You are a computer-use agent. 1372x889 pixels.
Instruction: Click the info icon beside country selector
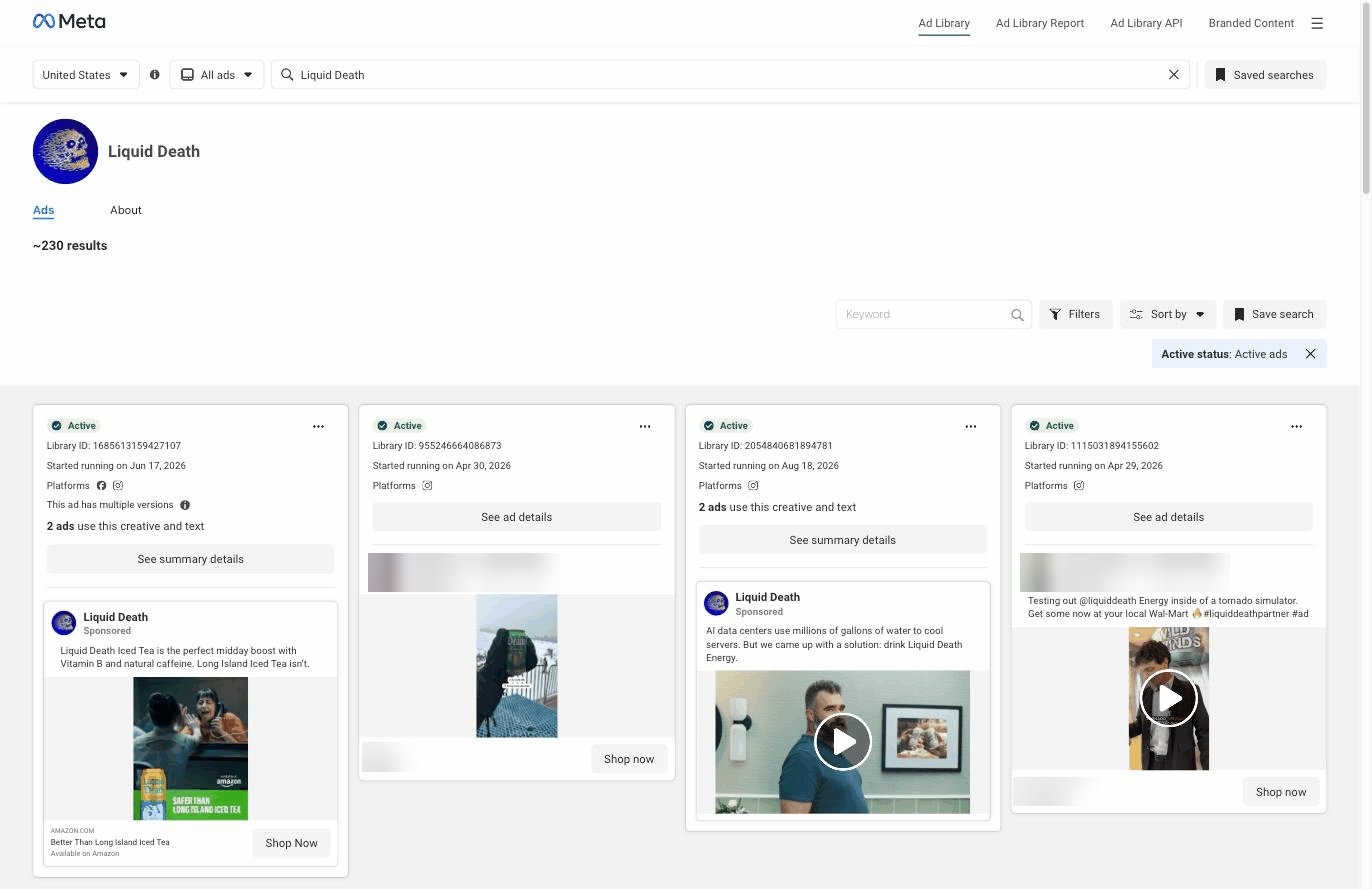pos(155,74)
